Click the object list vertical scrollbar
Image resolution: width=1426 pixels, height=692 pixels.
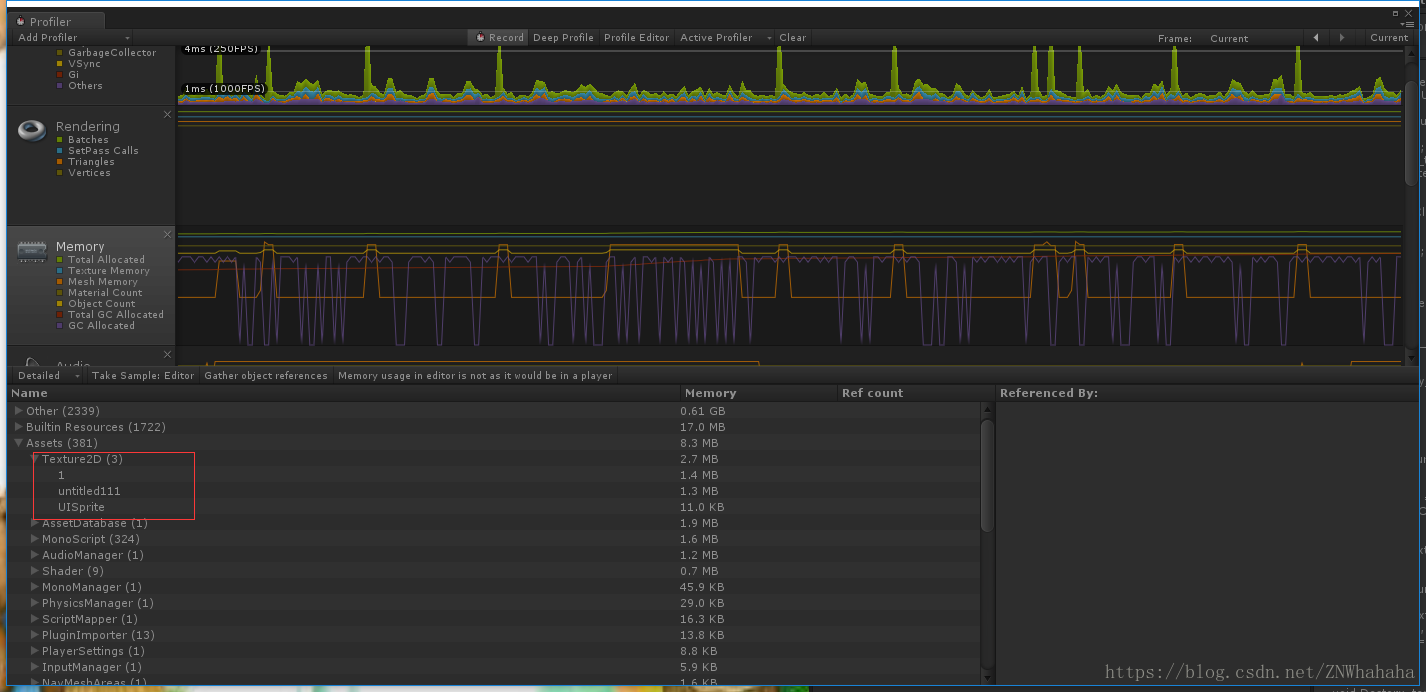(x=987, y=475)
